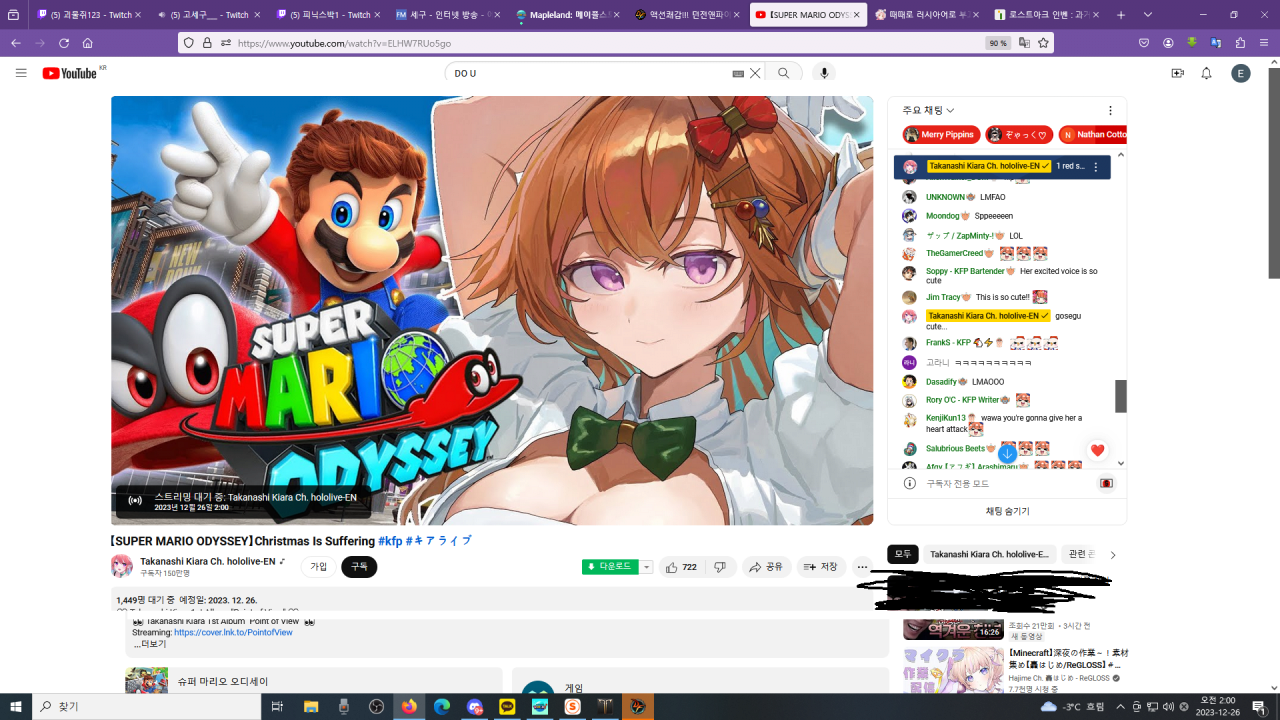Click the voice search microphone icon
The image size is (1280, 720).
click(824, 73)
